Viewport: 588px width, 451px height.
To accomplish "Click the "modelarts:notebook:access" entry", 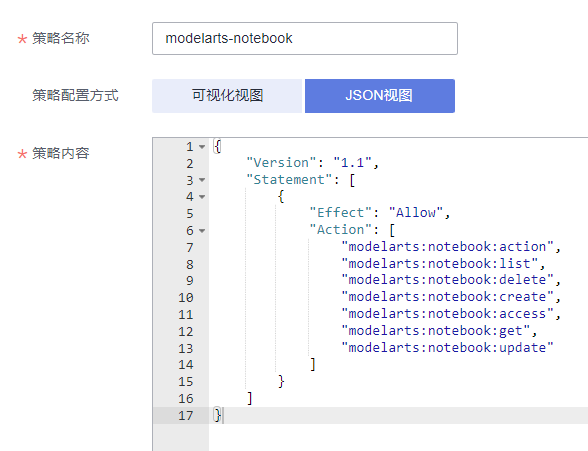I will pyautogui.click(x=447, y=314).
